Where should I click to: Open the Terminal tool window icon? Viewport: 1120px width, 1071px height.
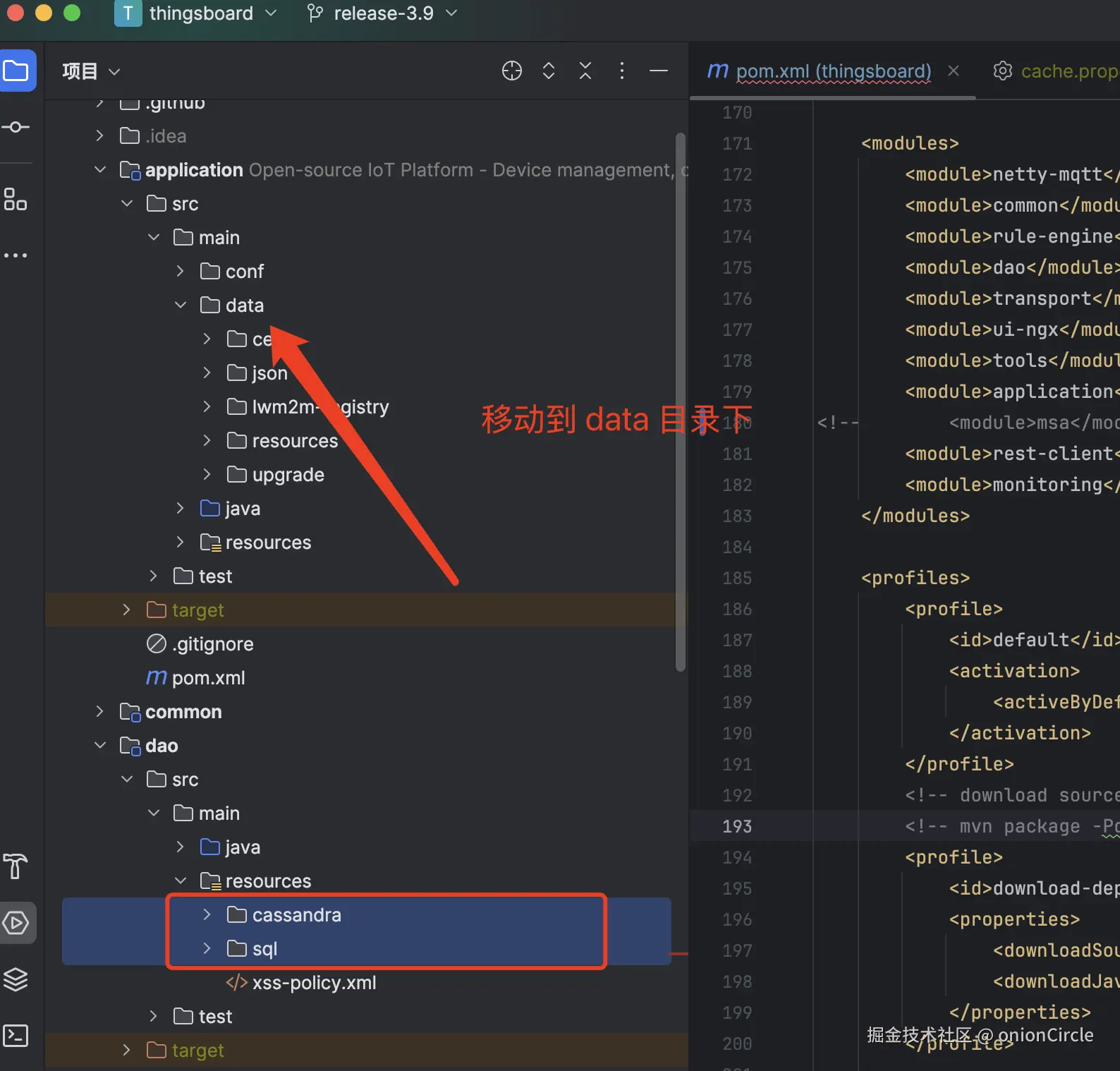coord(16,1036)
